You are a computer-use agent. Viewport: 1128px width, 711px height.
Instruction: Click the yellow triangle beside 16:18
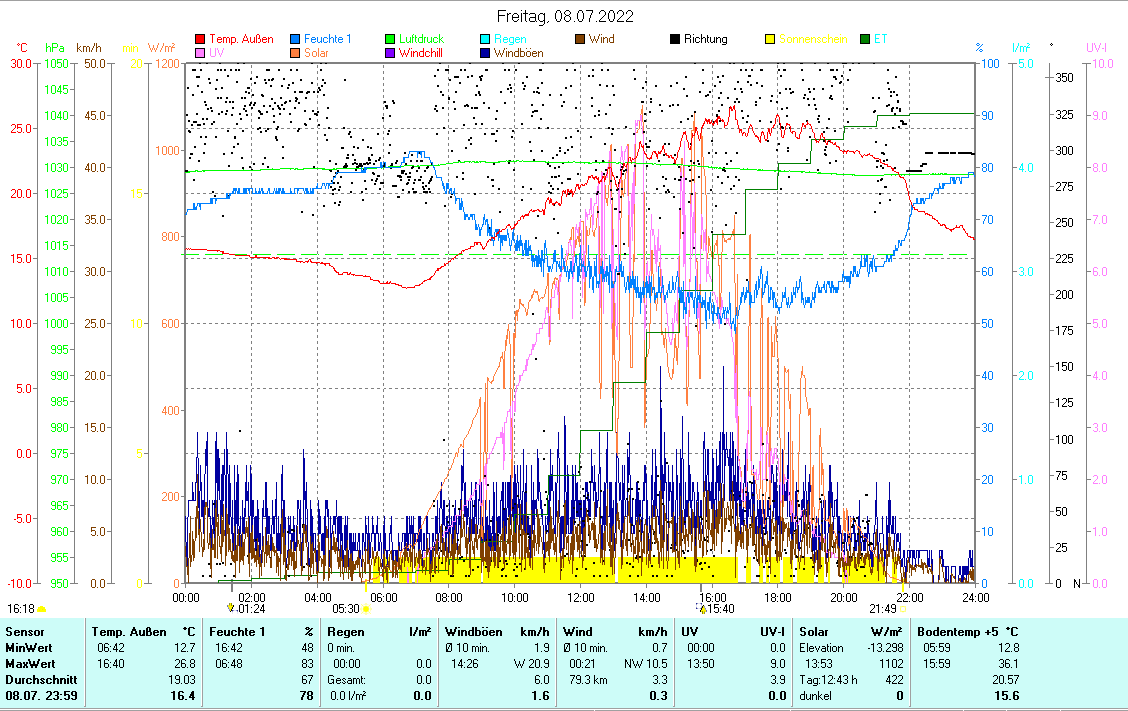42,608
